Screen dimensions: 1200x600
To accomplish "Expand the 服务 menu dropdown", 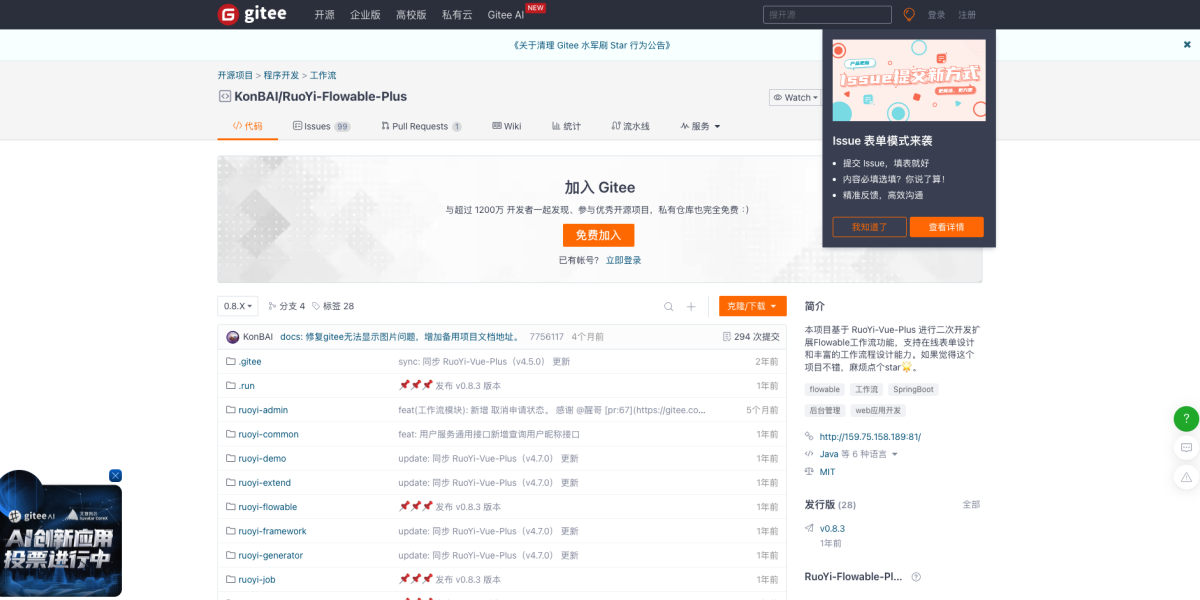I will point(700,126).
